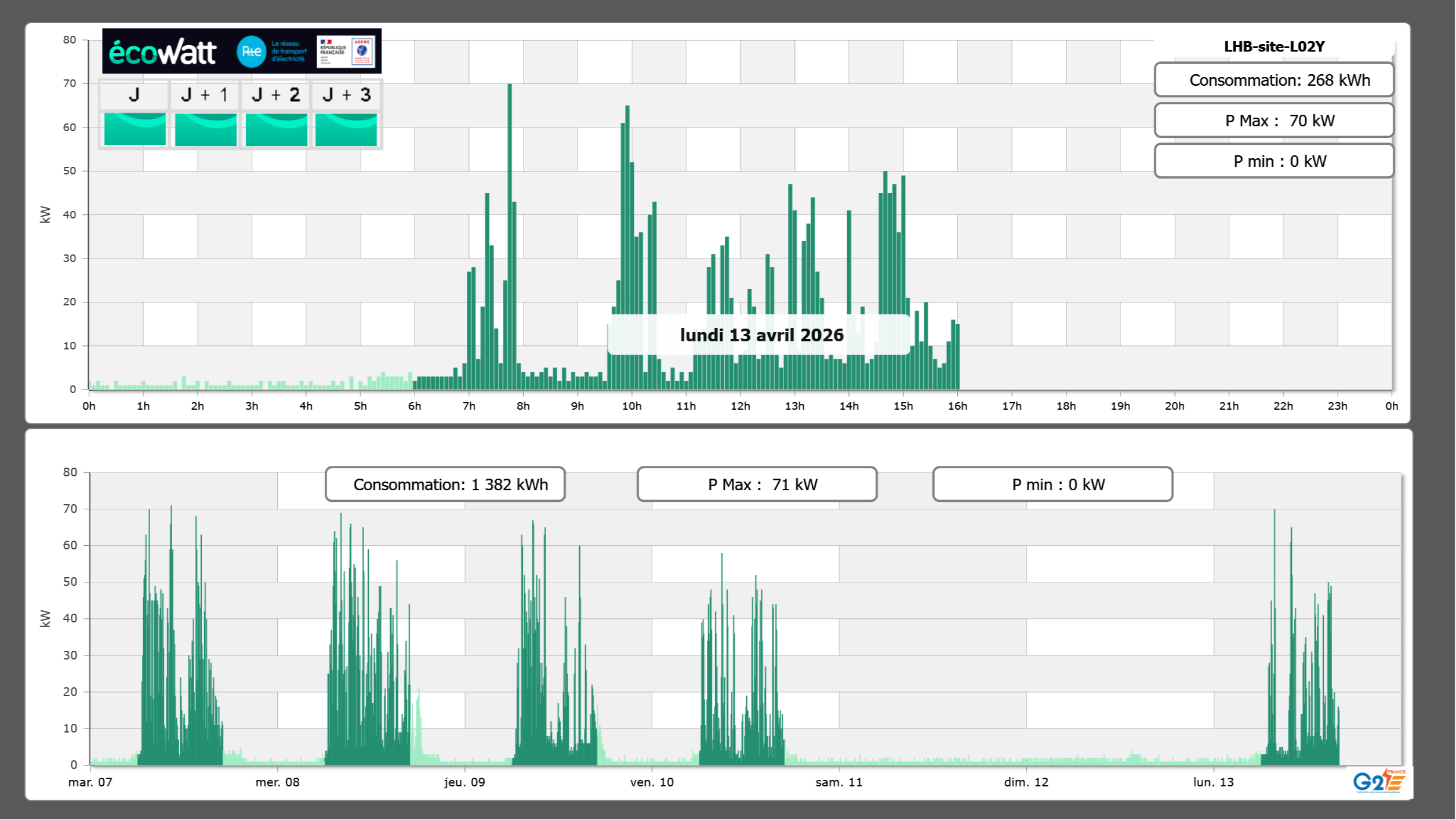Screen dimensions: 1456x820
Task: Click the P Max : 70 kW box
Action: (1273, 121)
